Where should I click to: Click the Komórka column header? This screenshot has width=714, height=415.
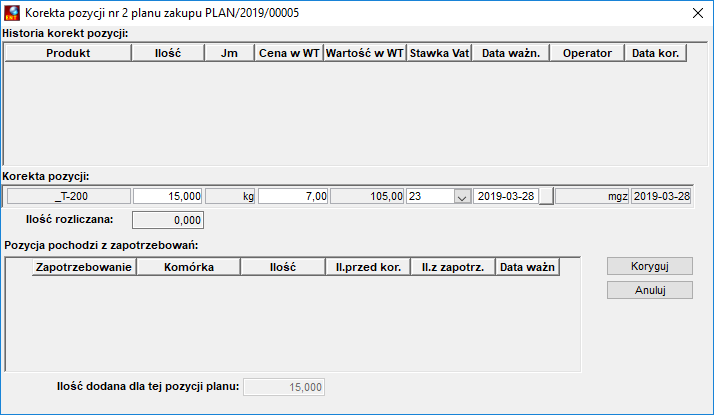click(x=189, y=267)
